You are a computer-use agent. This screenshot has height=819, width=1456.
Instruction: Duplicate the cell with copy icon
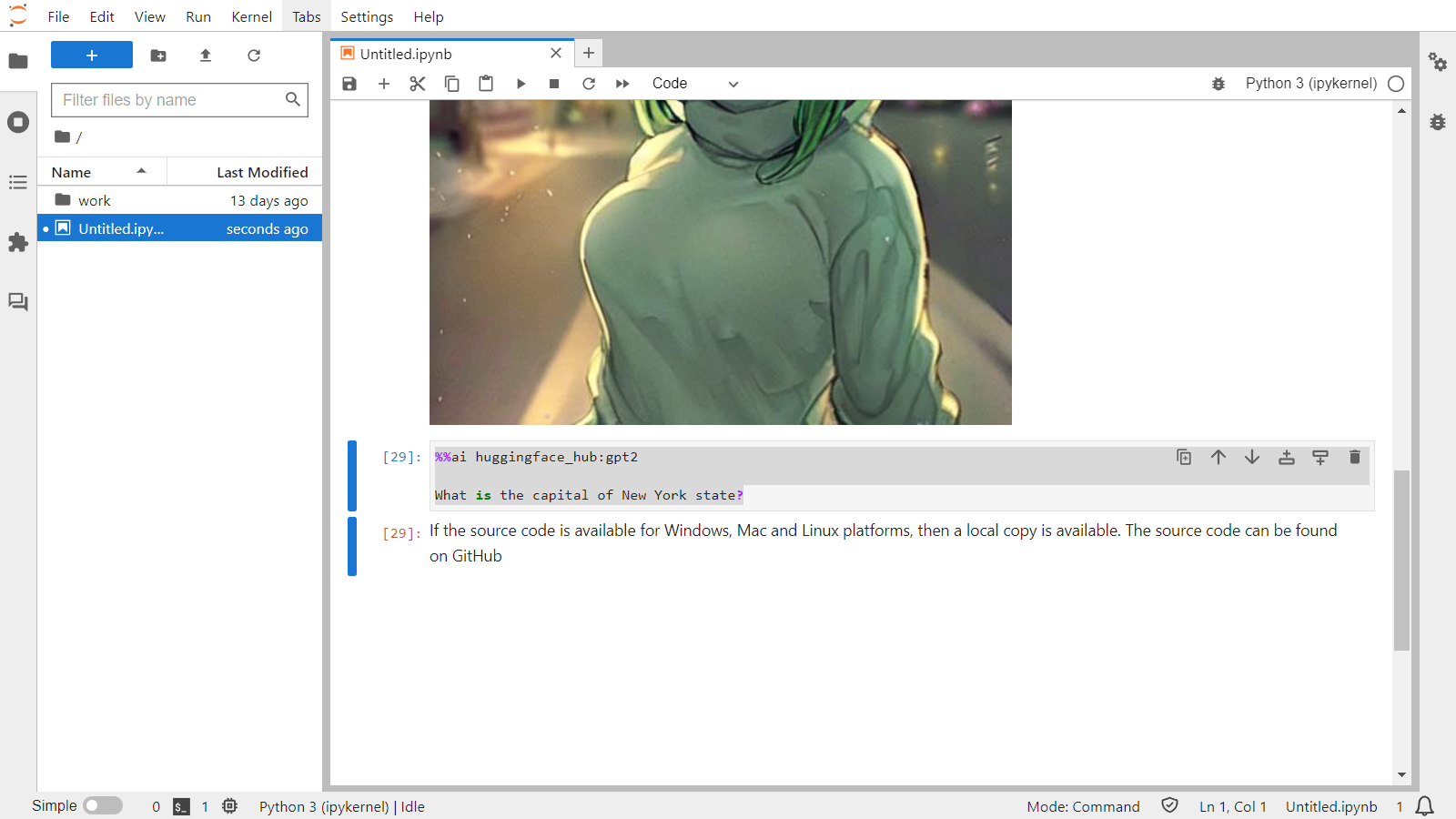pyautogui.click(x=1183, y=458)
